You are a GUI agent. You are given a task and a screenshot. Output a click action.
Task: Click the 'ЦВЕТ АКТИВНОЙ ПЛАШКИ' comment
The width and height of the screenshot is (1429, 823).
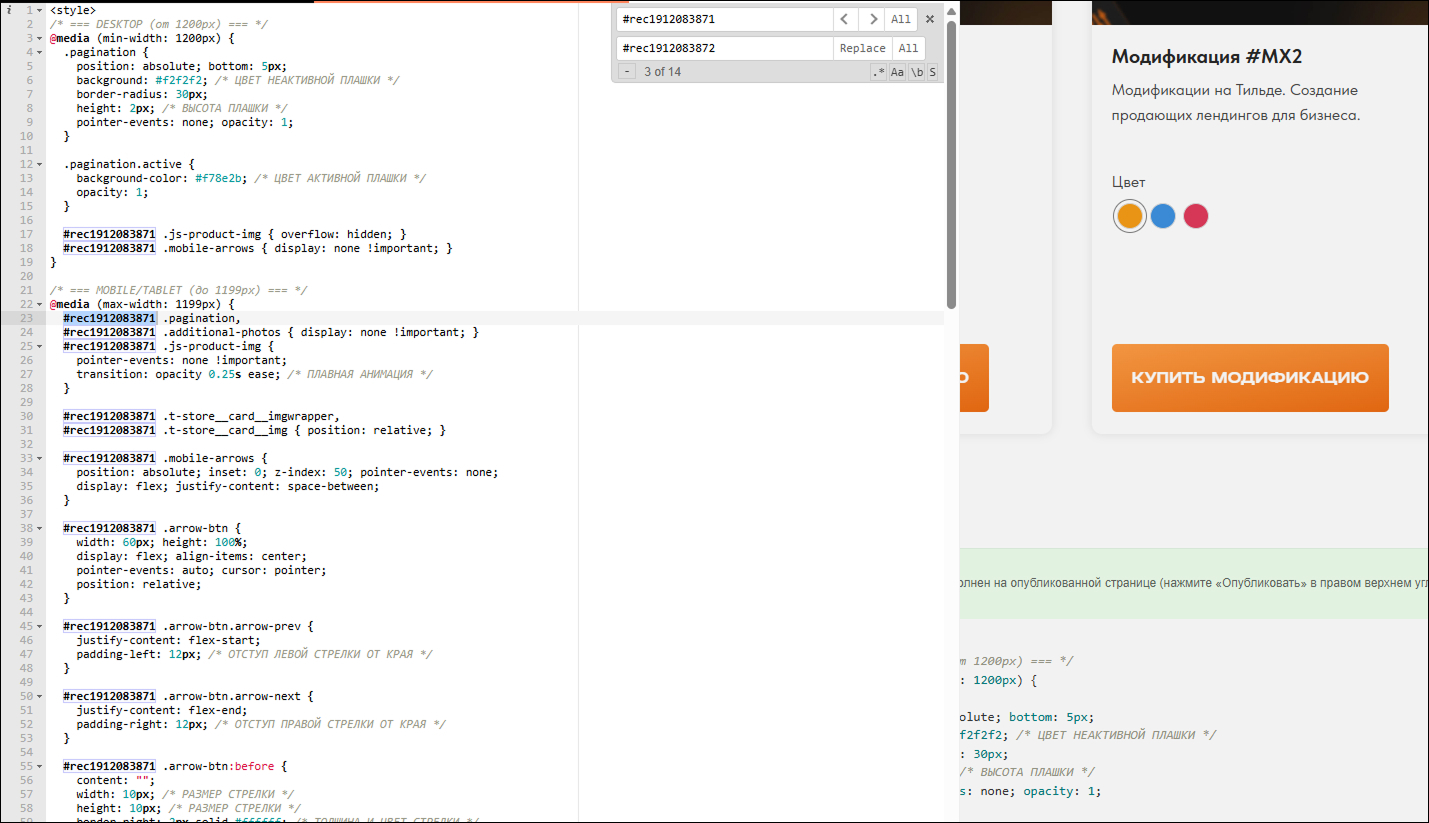pyautogui.click(x=340, y=178)
